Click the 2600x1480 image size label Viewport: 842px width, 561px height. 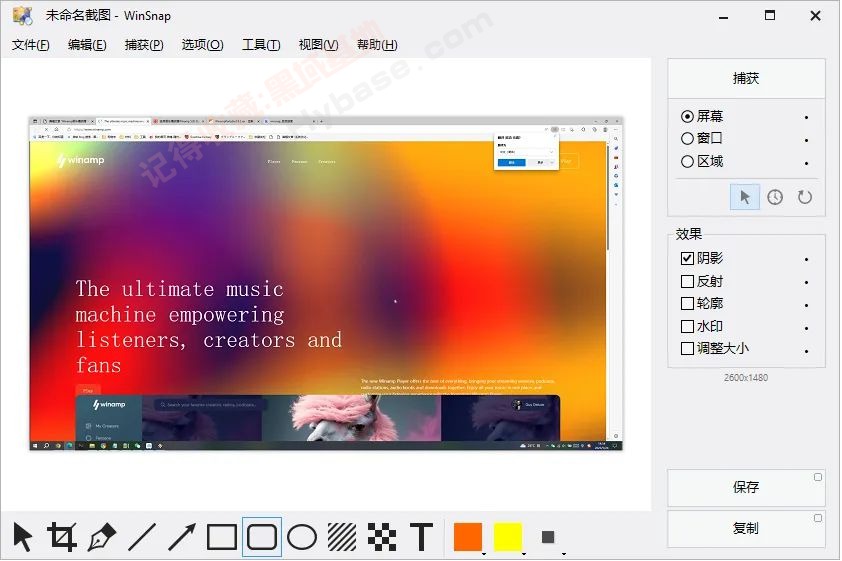pos(746,377)
